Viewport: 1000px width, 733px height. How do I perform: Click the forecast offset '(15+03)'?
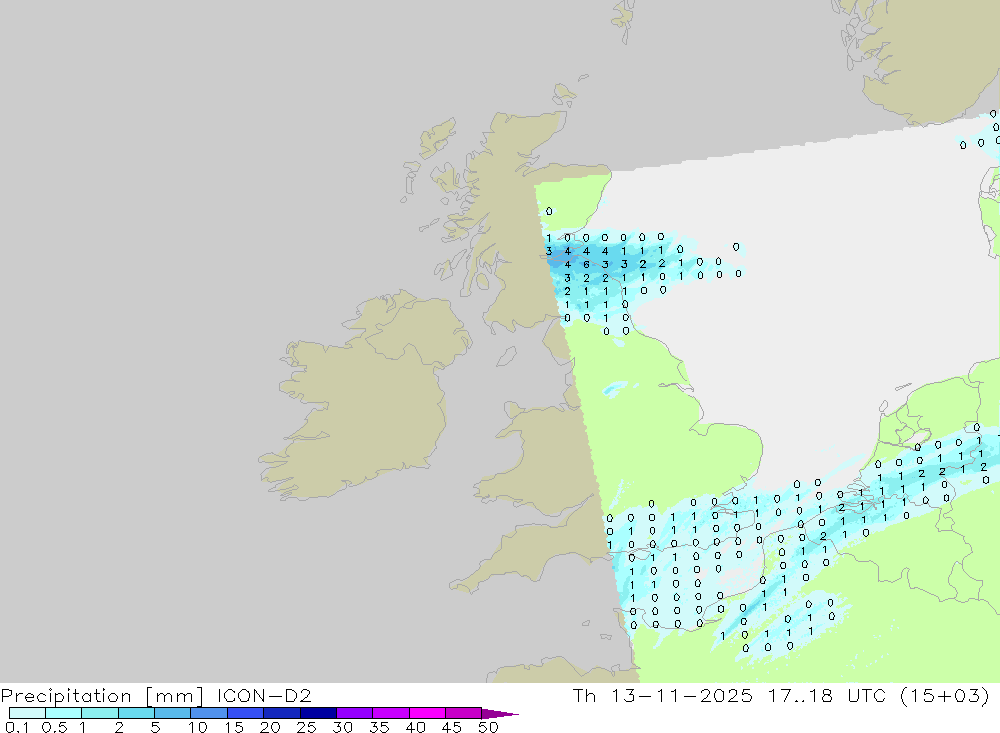945,695
